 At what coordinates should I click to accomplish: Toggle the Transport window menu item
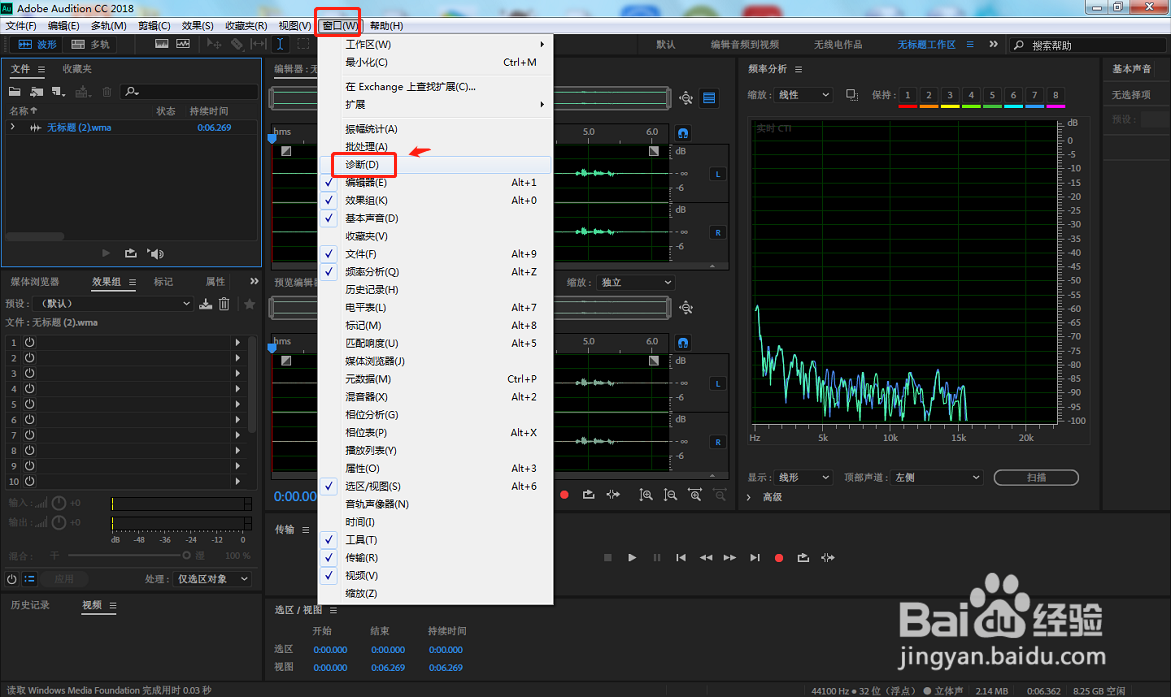click(435, 558)
